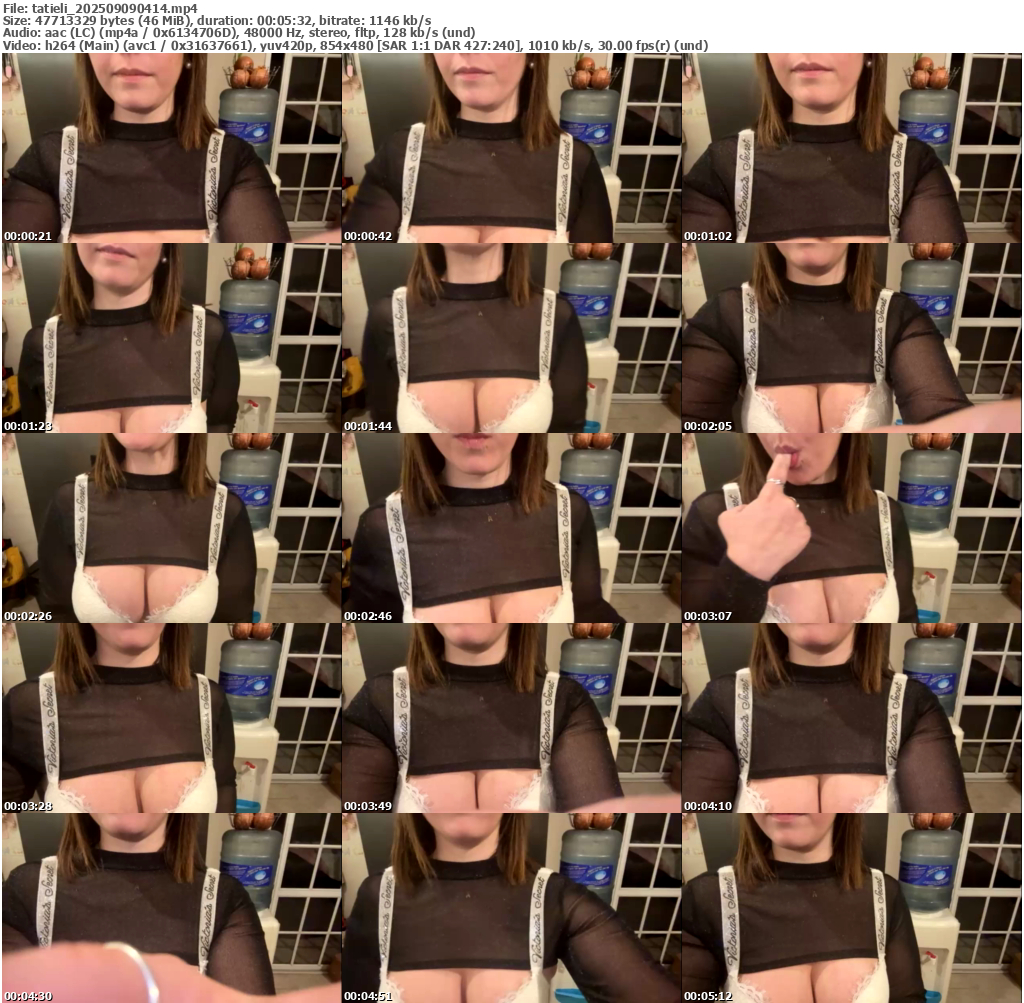Open the thumbnail stamped 00:02:26
This screenshot has height=1003, width=1024.
point(171,528)
